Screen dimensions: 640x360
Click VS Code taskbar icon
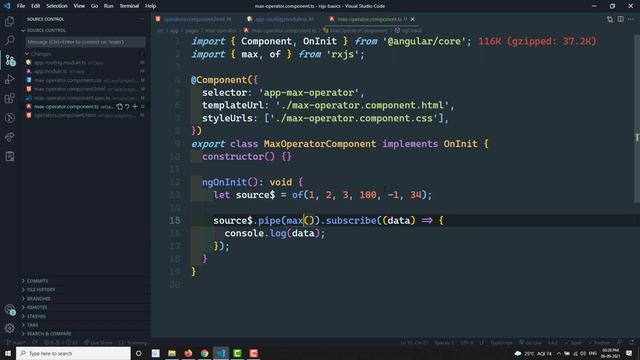tap(221, 353)
